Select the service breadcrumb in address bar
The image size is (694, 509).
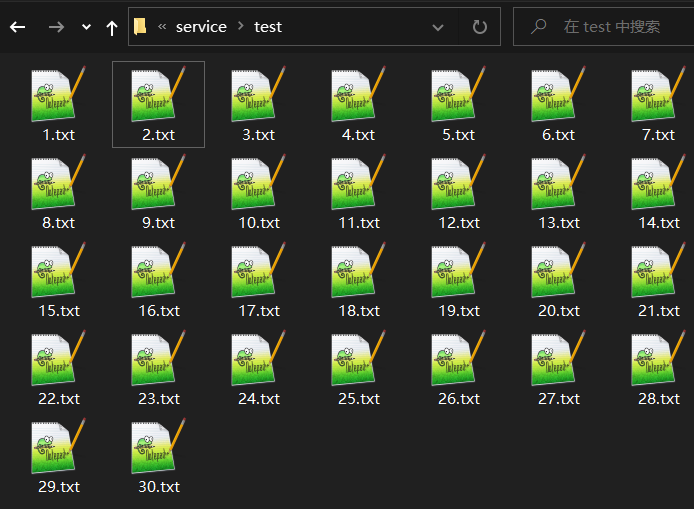click(x=201, y=27)
